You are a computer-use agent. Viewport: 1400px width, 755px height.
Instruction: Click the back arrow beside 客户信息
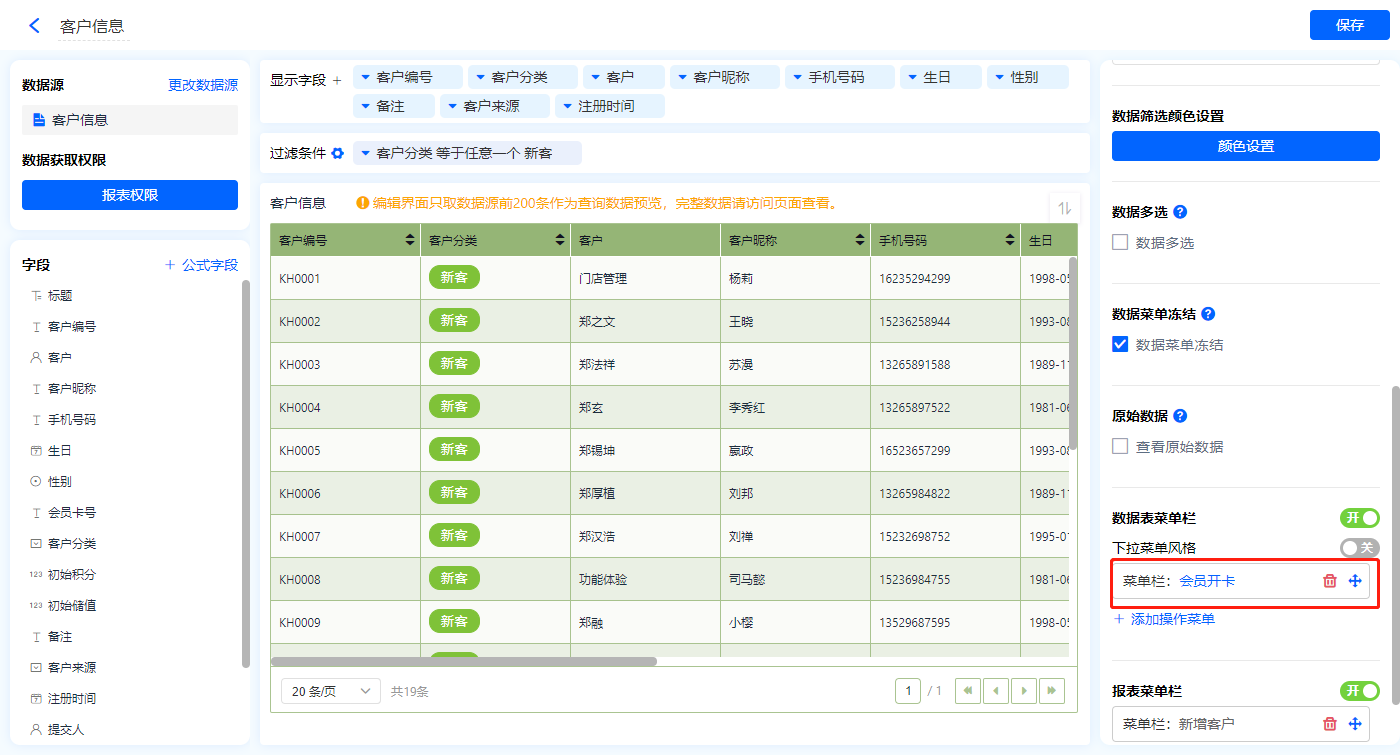tap(35, 26)
